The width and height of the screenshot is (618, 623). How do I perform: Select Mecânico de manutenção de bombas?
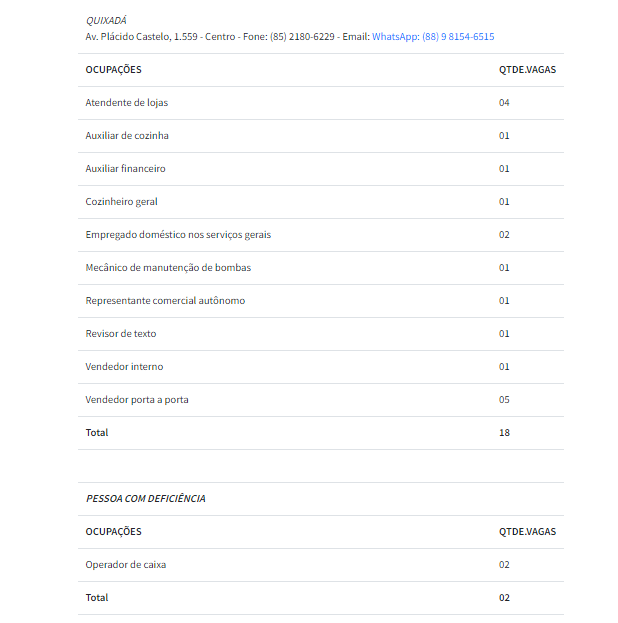coord(168,268)
